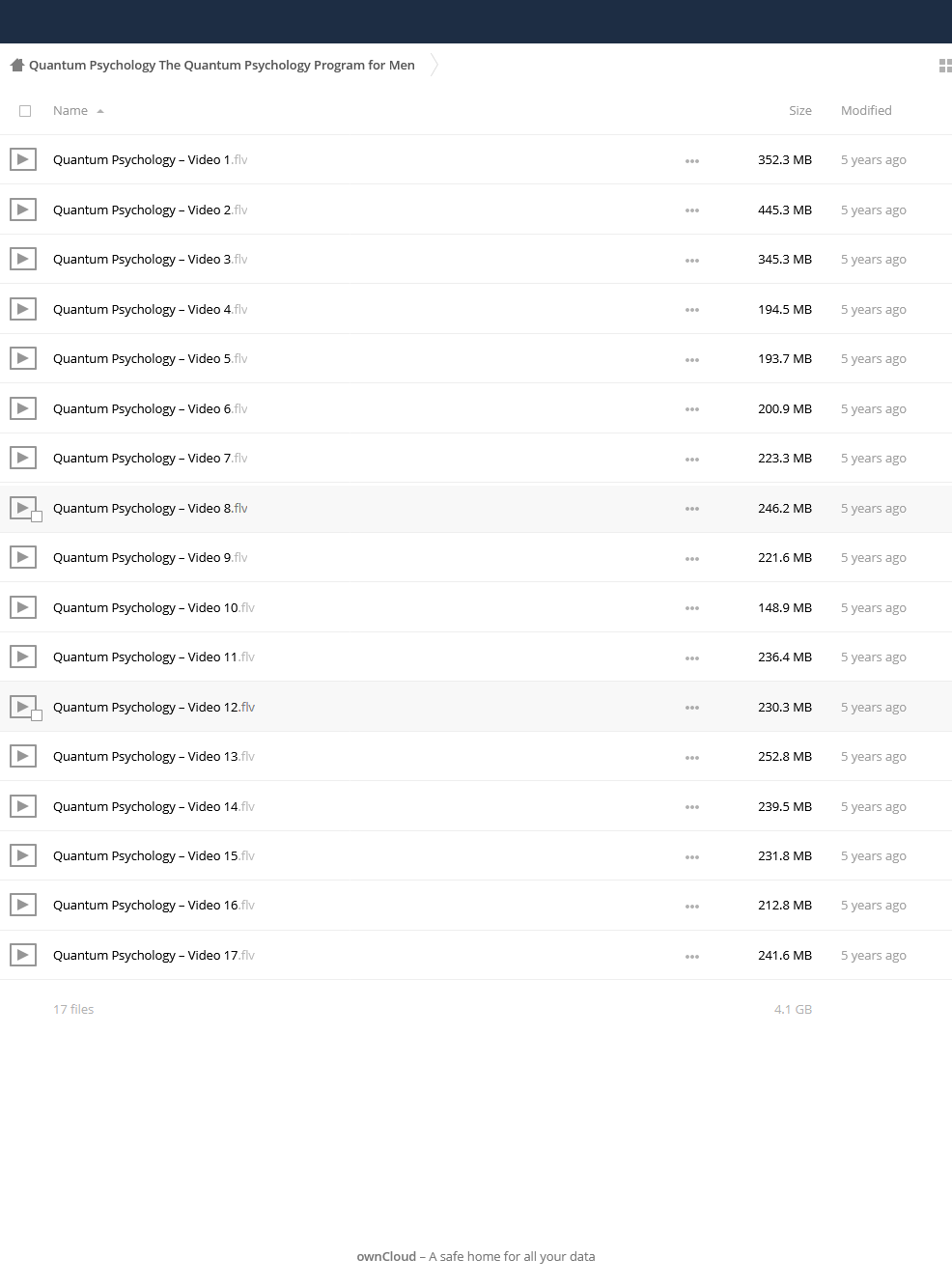952x1286 pixels.
Task: Sort files by Size column
Action: [x=800, y=110]
